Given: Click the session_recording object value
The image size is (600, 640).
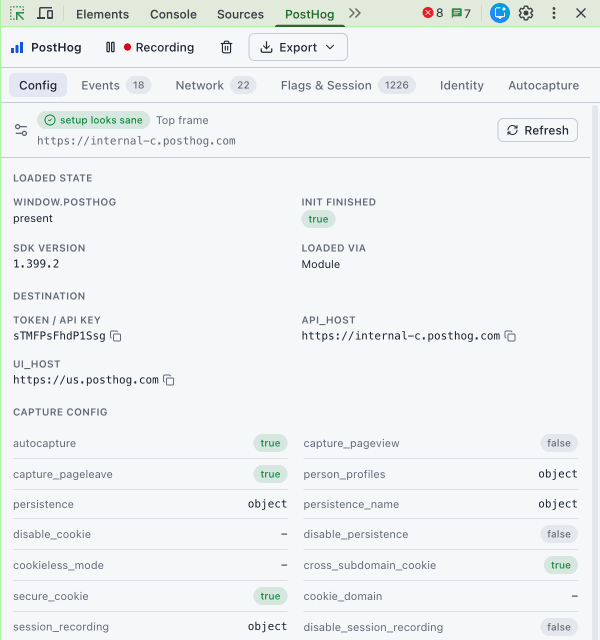Looking at the screenshot, I should (267, 627).
